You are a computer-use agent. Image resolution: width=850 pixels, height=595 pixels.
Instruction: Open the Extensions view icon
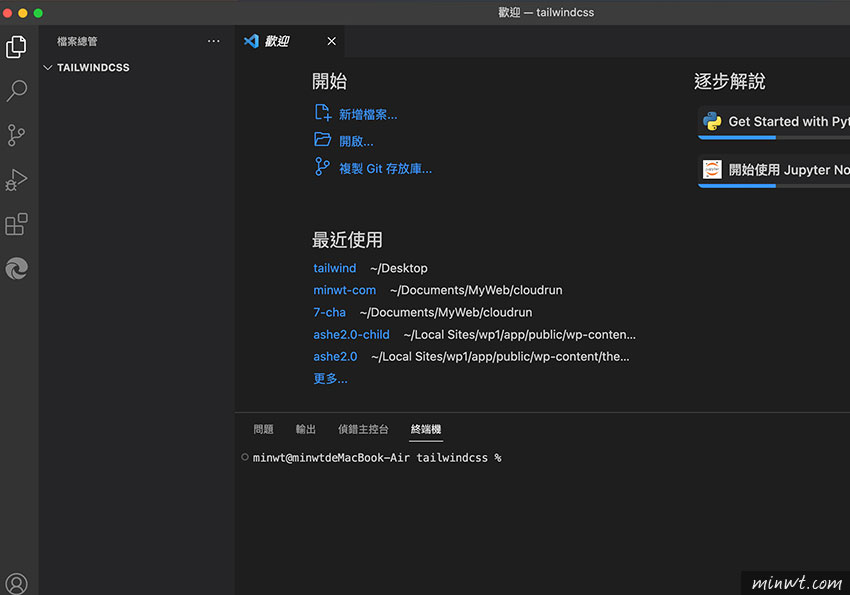16,224
